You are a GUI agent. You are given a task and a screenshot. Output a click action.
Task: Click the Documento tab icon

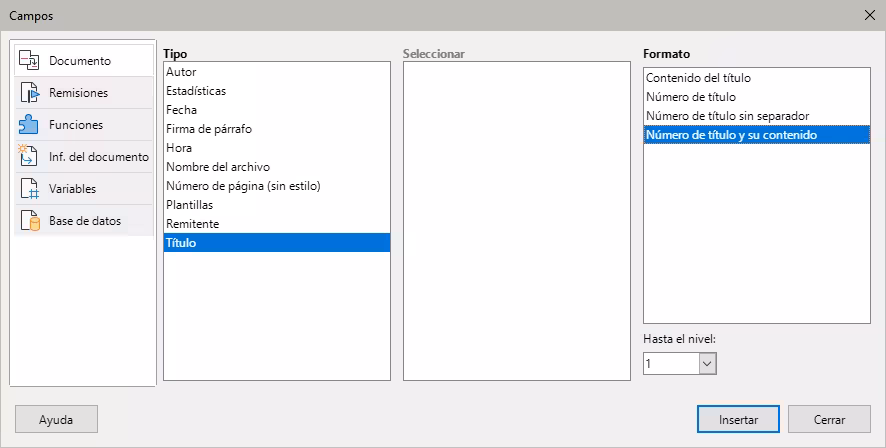[x=29, y=61]
